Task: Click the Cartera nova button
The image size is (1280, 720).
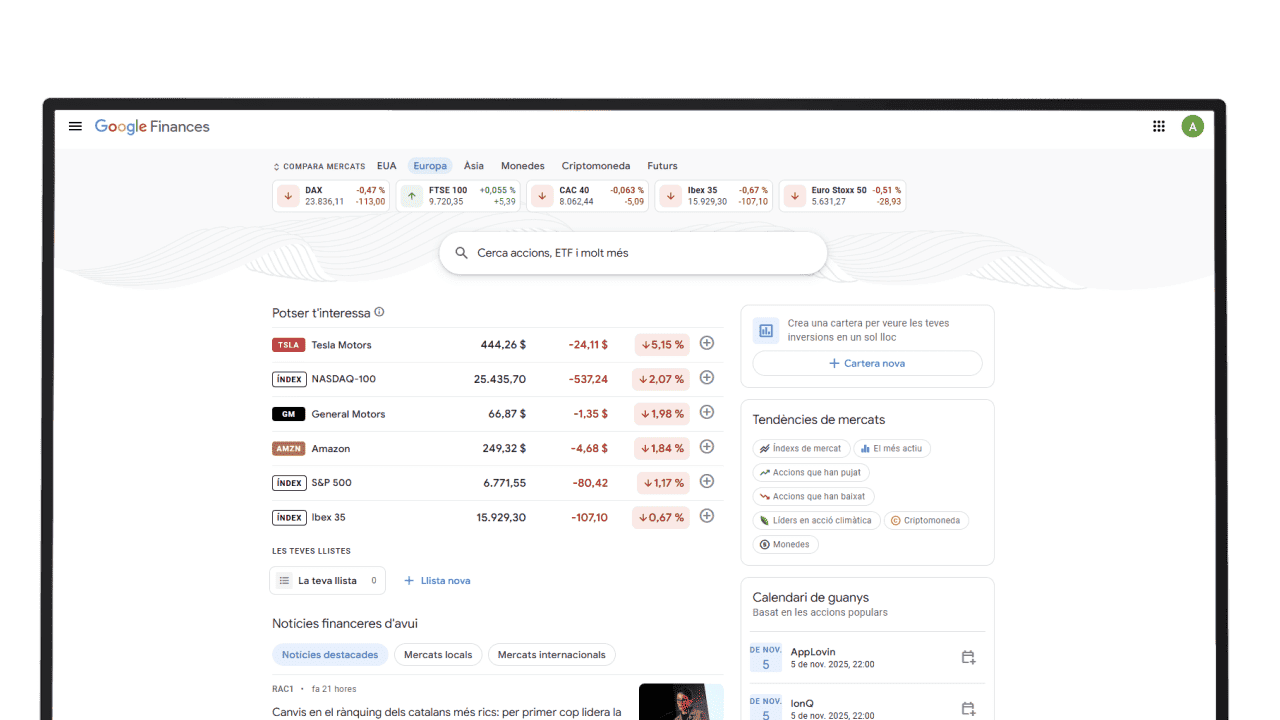Action: point(866,363)
